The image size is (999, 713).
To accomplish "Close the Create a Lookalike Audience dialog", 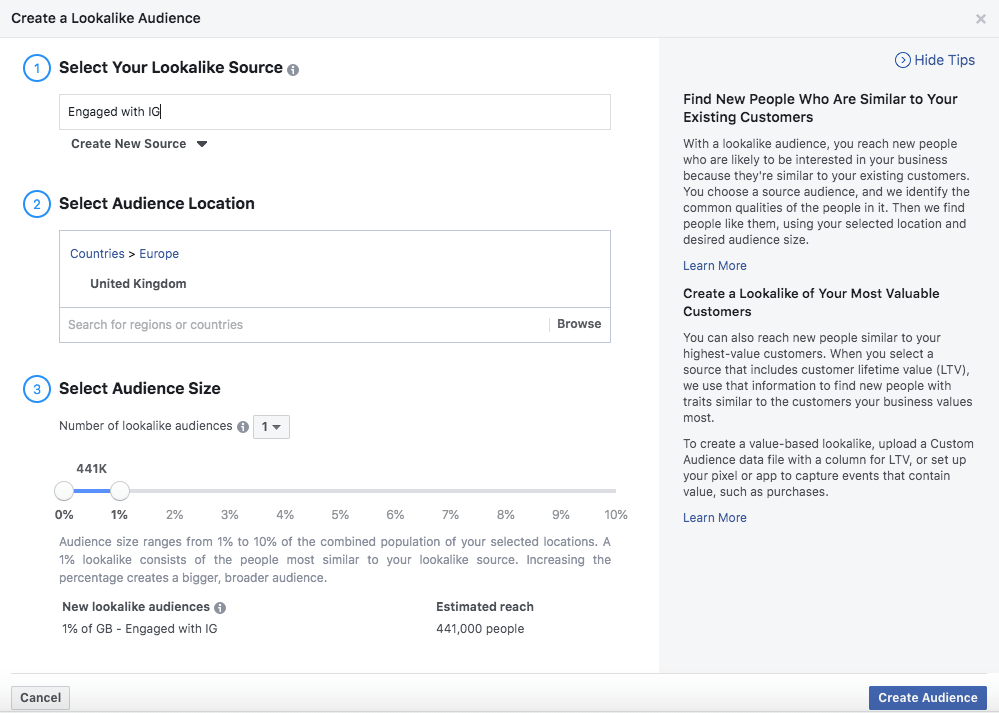I will (980, 19).
